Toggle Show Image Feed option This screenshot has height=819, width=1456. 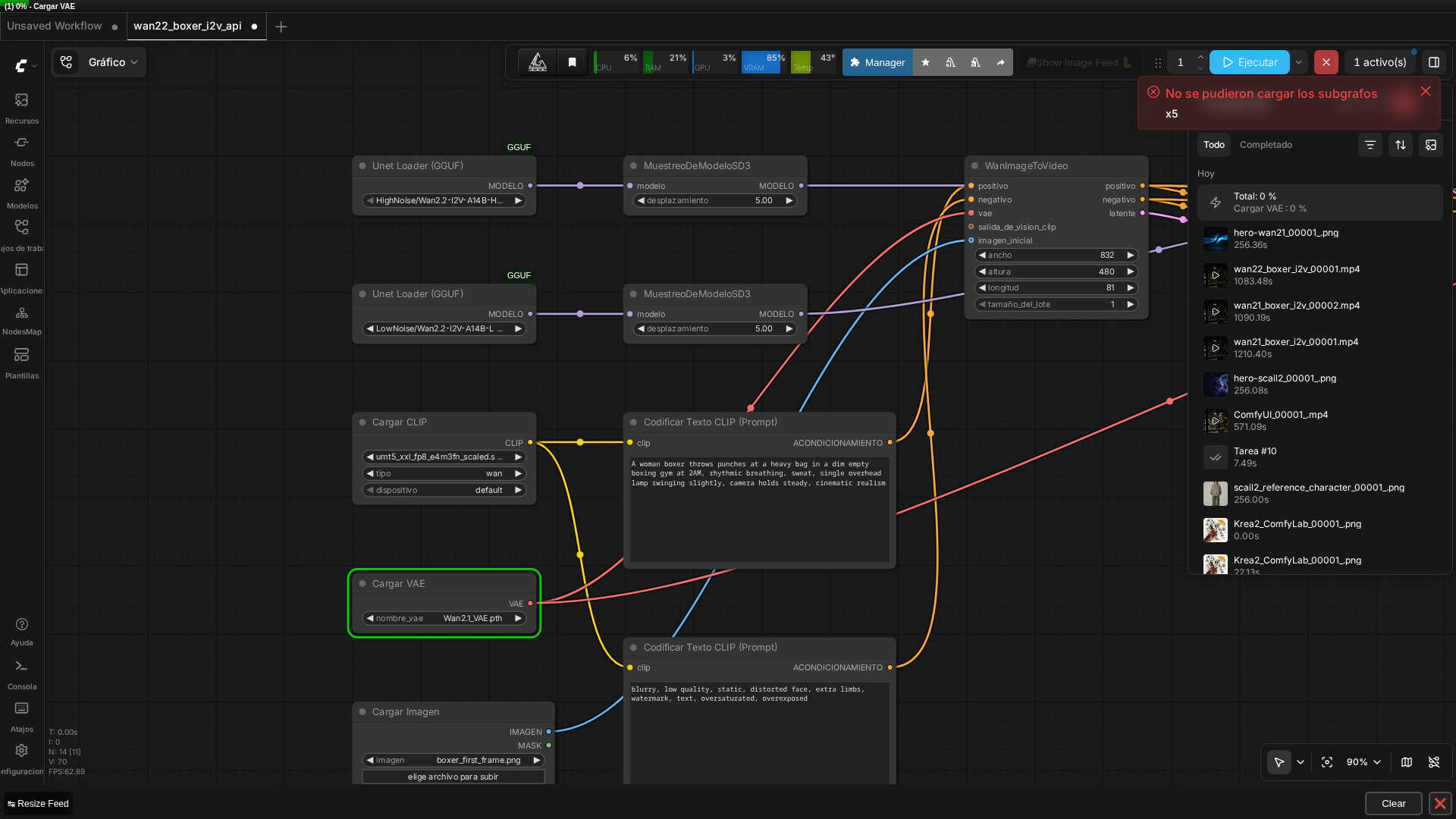(x=1080, y=62)
